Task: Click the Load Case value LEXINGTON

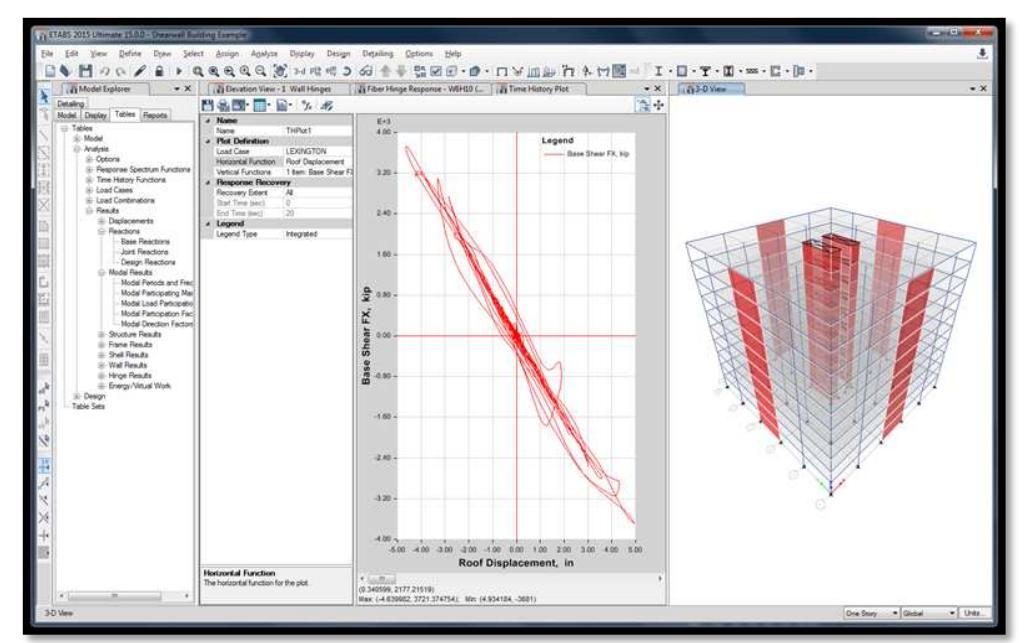Action: coord(318,152)
